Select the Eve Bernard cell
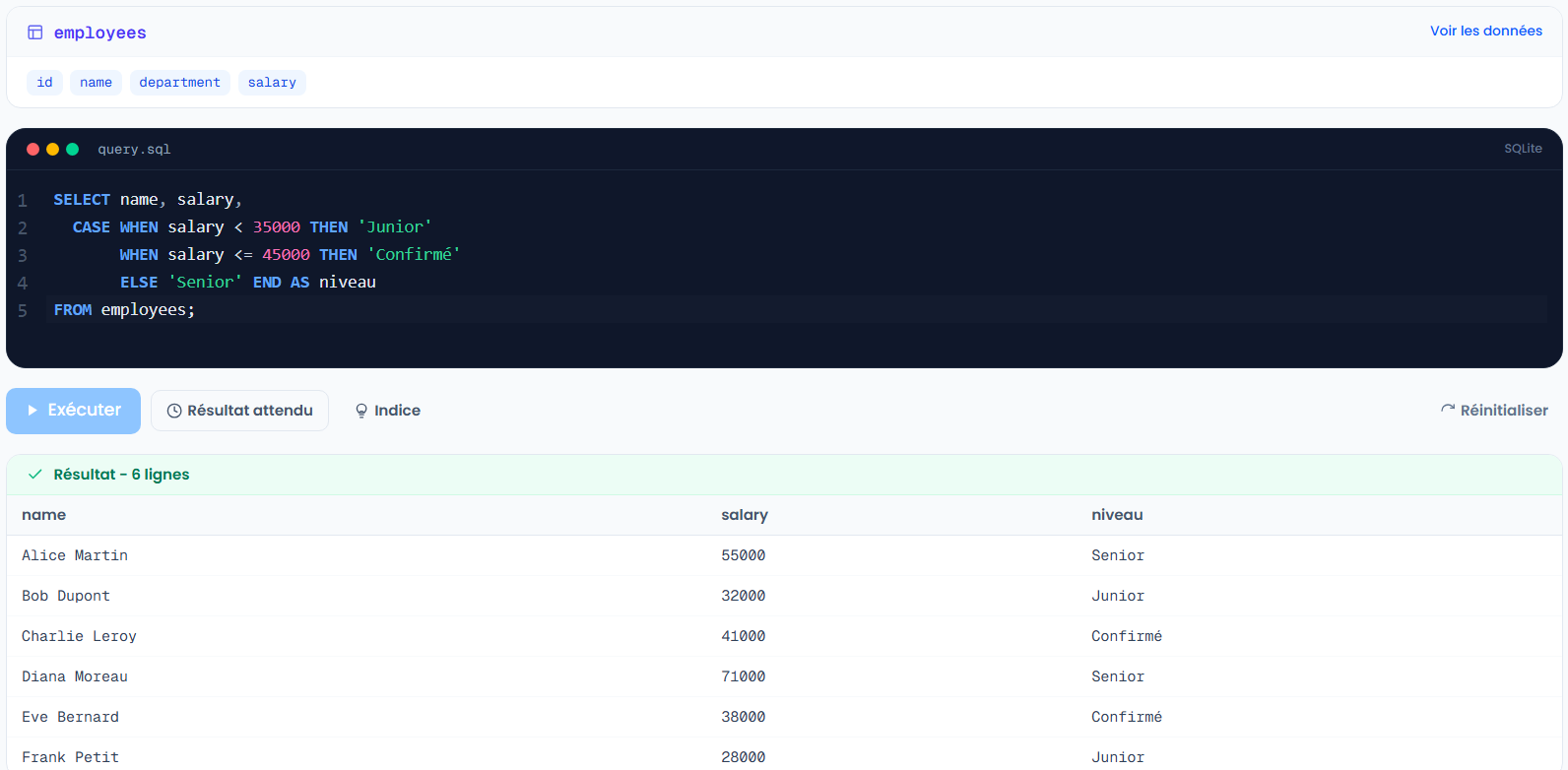 point(70,717)
